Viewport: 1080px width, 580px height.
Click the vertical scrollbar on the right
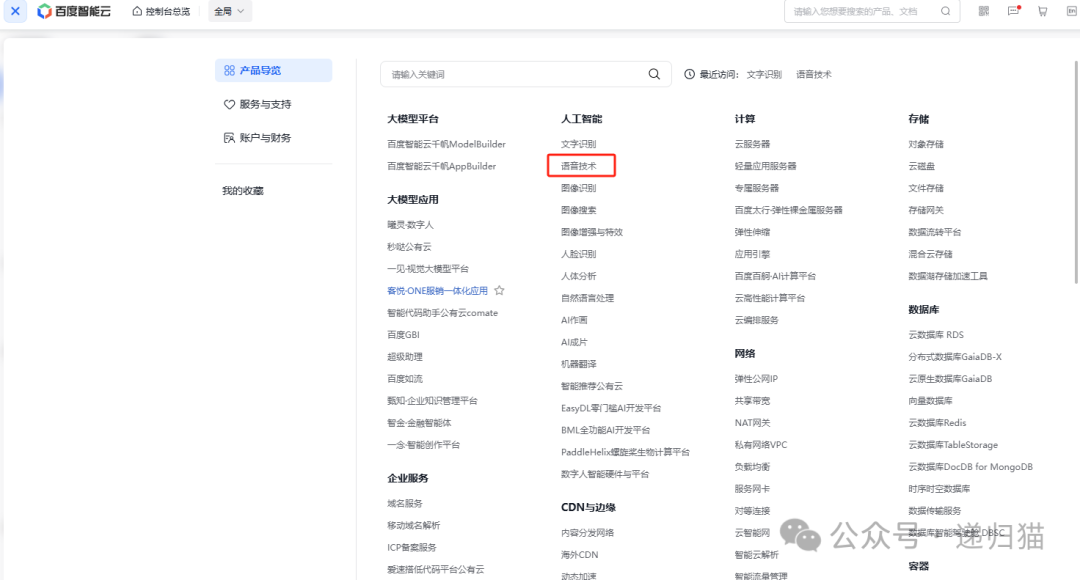pos(1076,172)
